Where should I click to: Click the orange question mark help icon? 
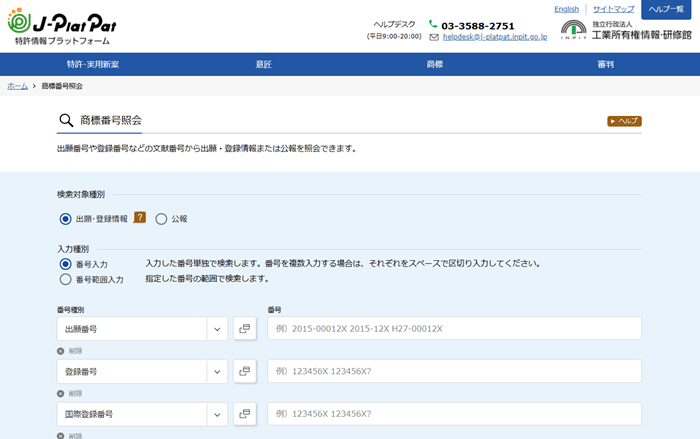point(140,217)
